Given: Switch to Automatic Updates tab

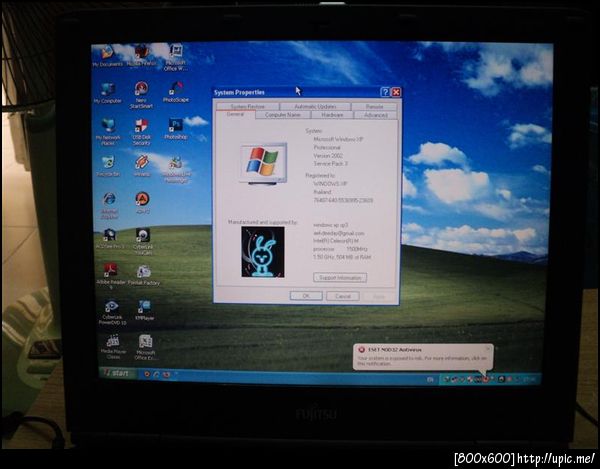Looking at the screenshot, I should 315,106.
